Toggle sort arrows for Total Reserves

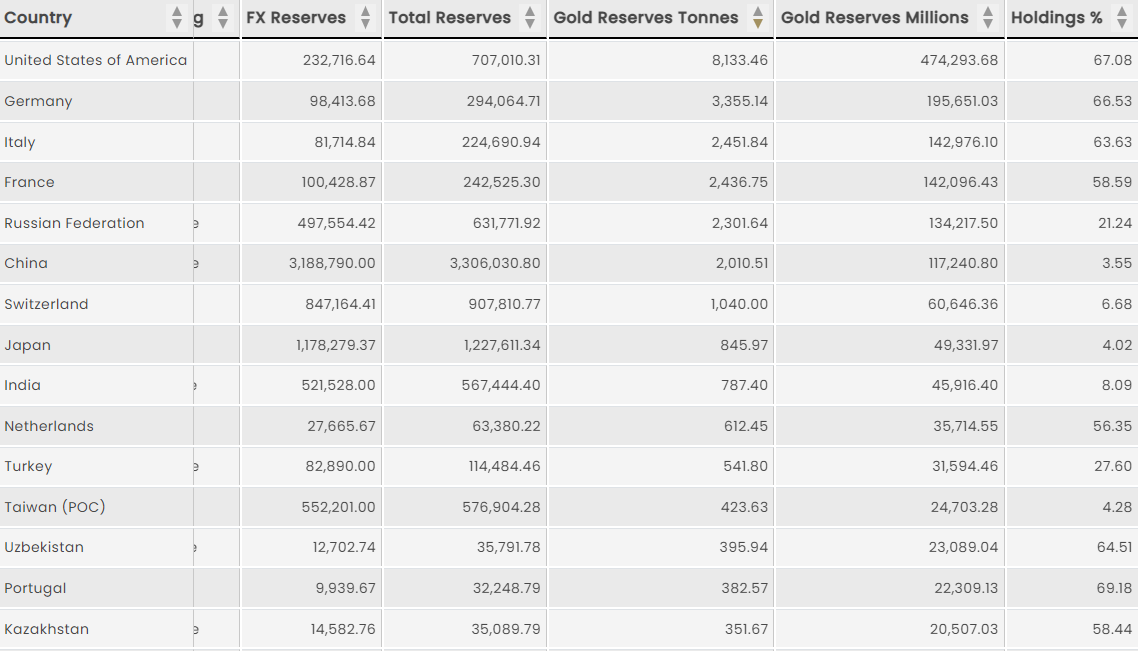530,17
